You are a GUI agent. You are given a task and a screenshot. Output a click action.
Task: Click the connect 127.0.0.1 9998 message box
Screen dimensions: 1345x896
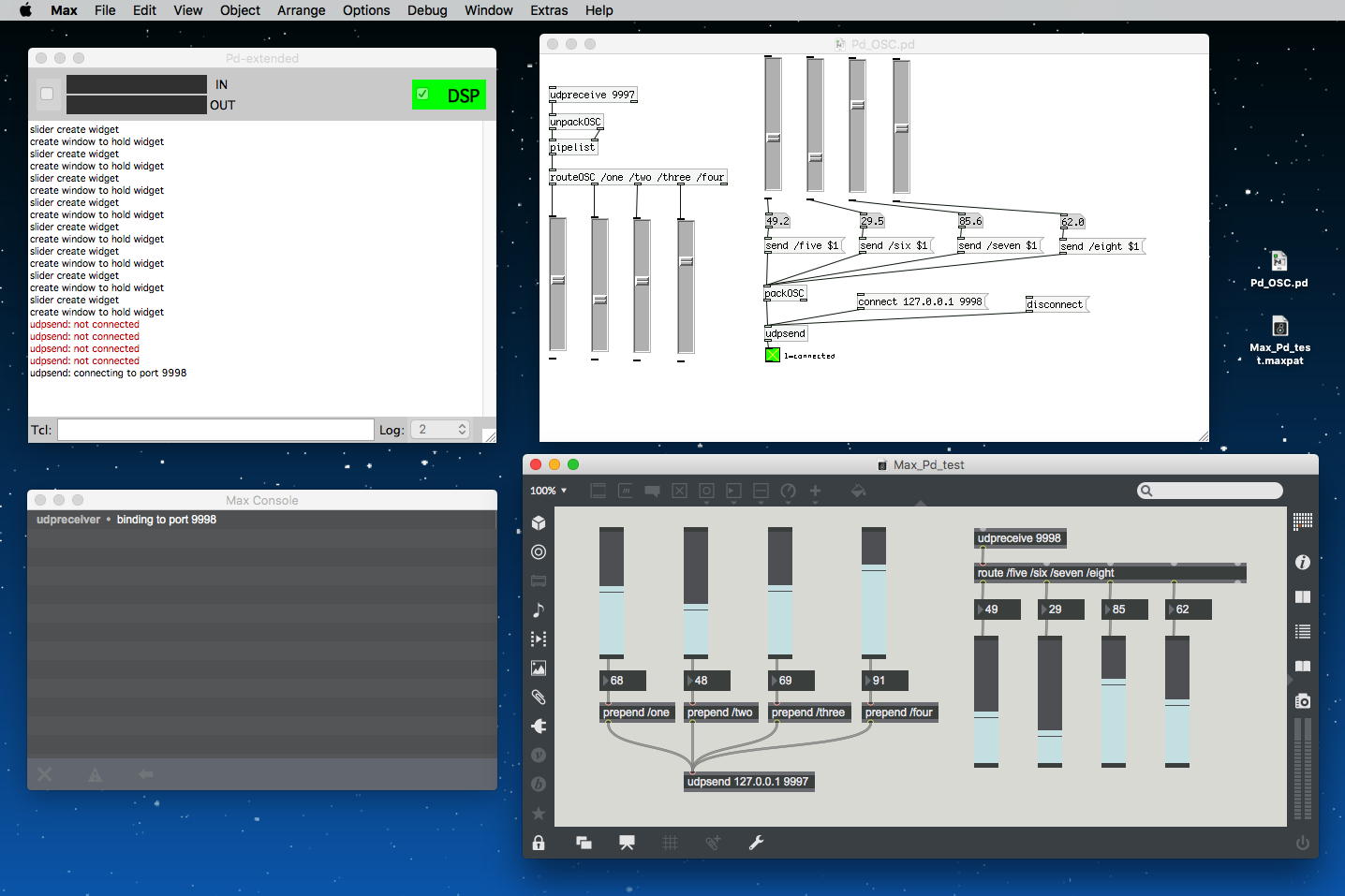pos(922,301)
